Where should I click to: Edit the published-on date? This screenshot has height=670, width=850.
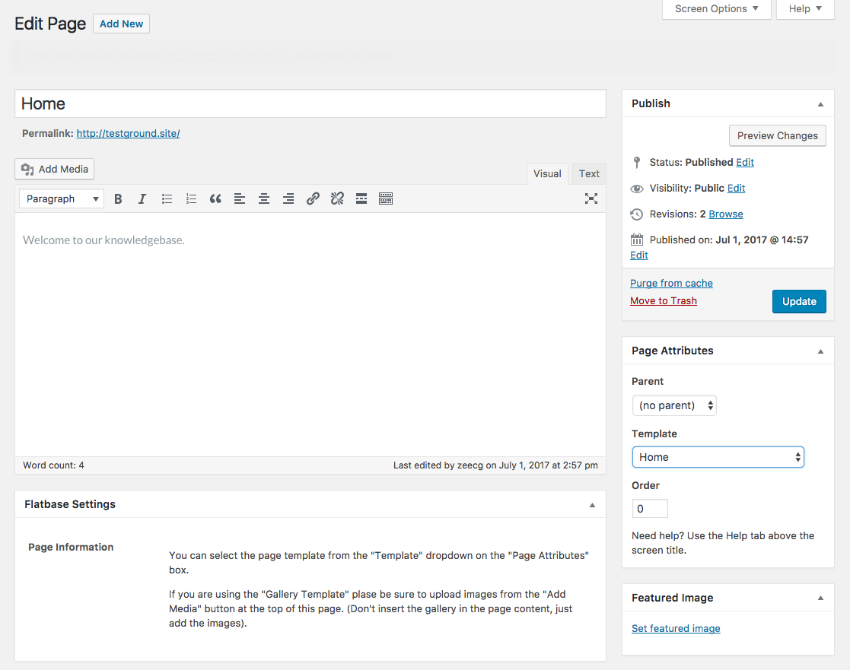coord(639,255)
